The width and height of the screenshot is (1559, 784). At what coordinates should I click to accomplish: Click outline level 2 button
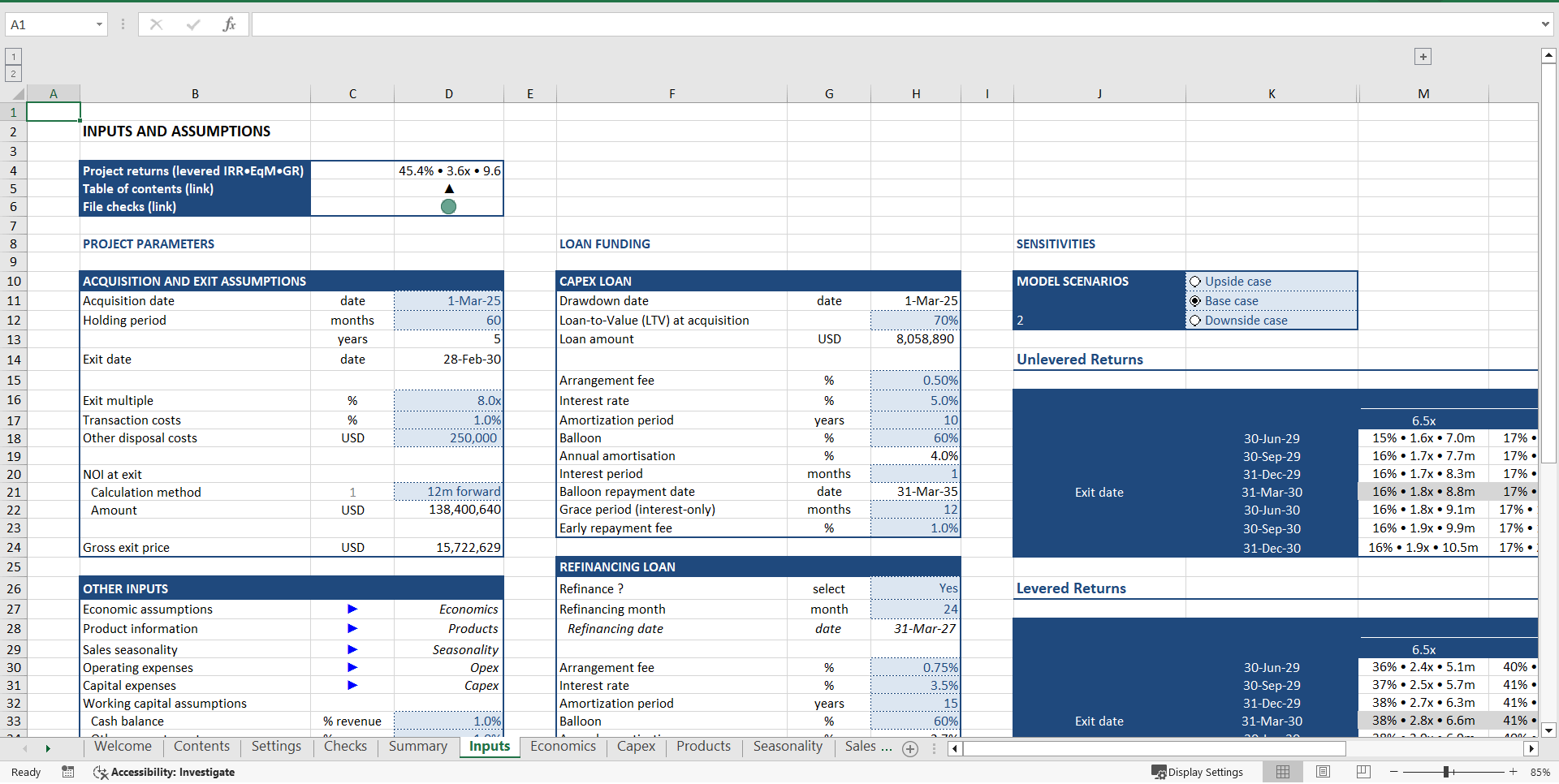(x=13, y=73)
